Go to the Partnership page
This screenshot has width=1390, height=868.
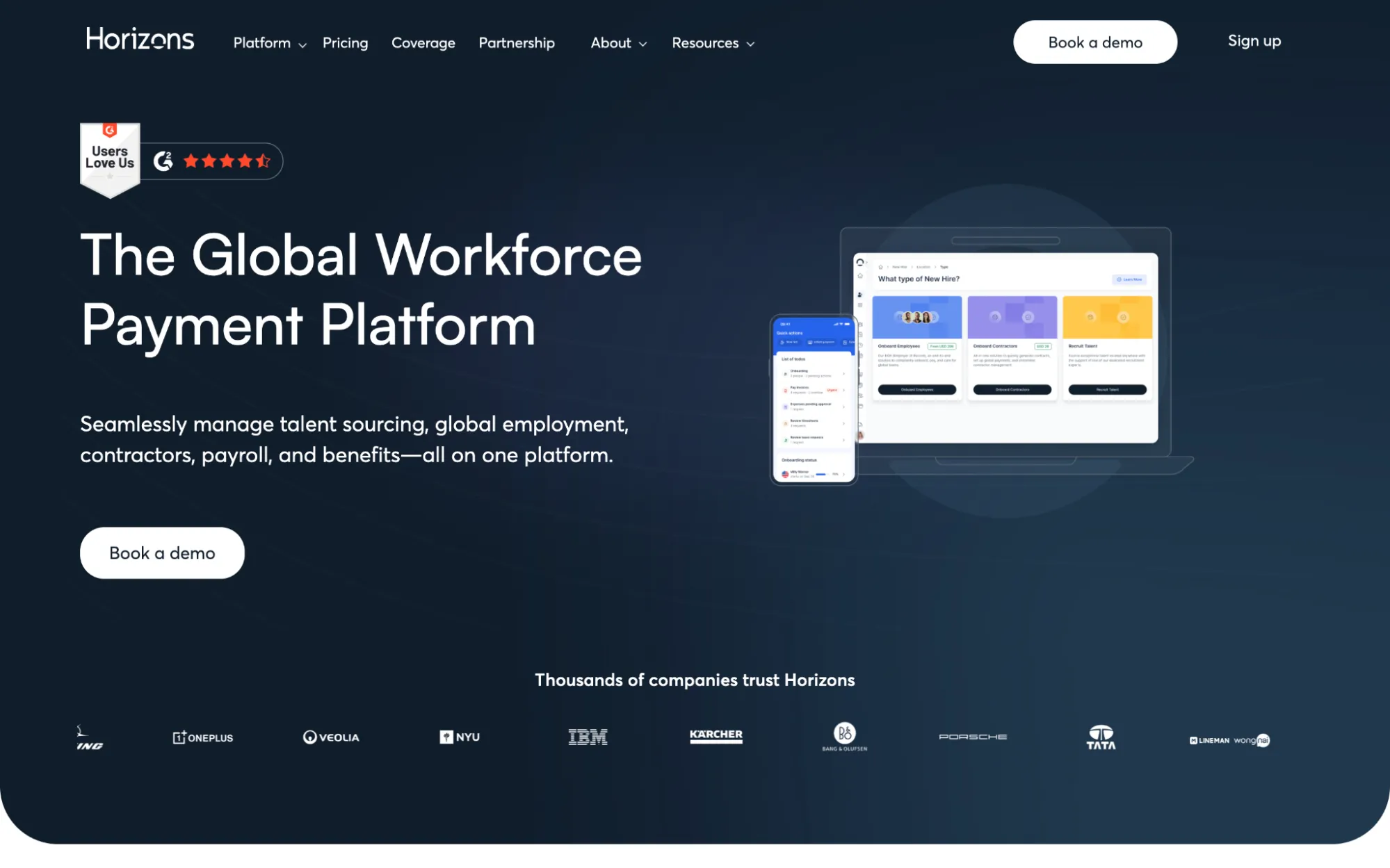(517, 43)
